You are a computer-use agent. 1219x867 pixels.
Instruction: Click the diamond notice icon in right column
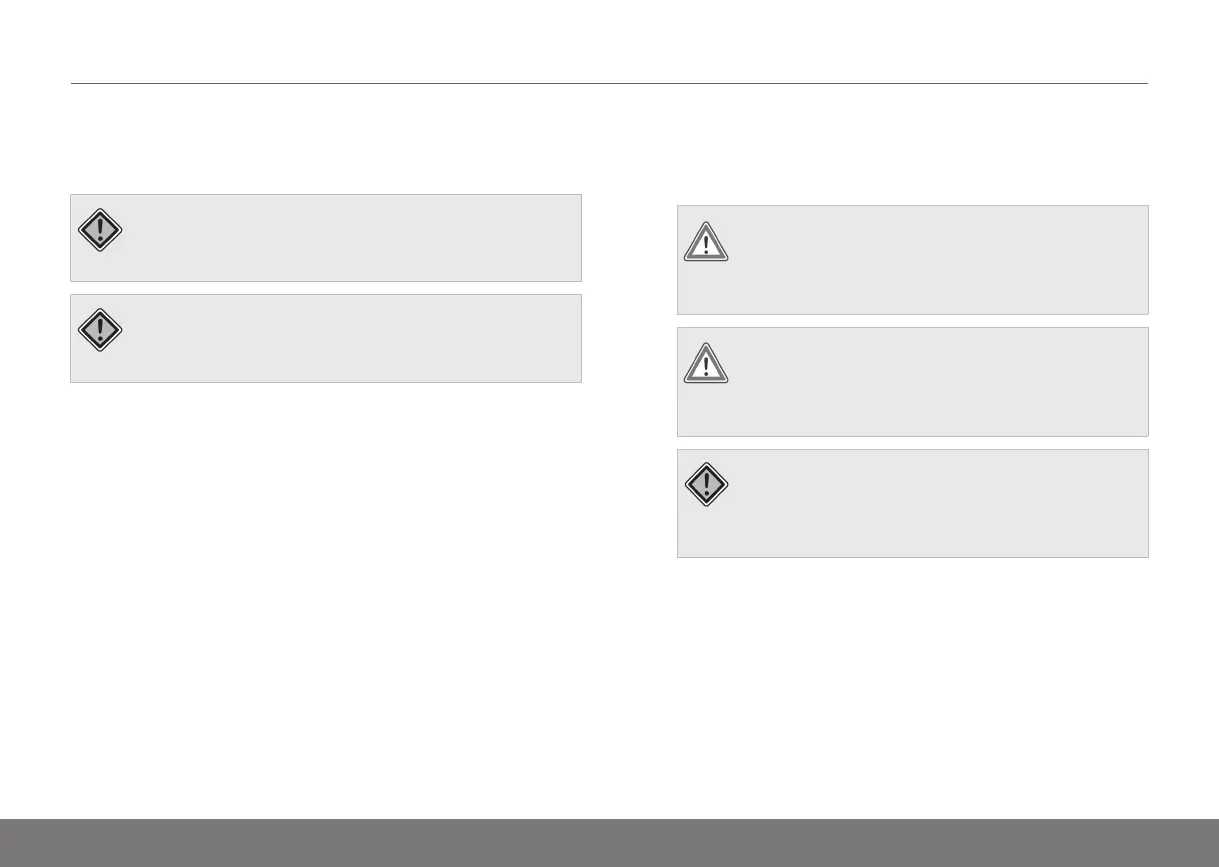pos(706,486)
